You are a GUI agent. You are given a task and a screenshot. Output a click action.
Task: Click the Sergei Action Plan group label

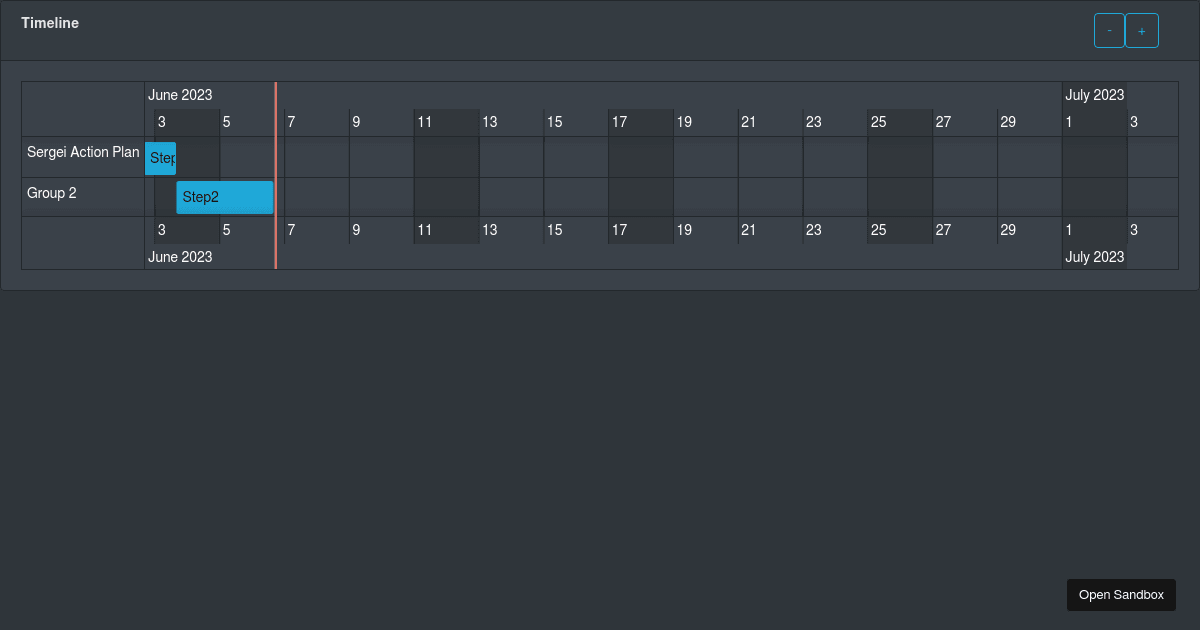[x=83, y=153]
